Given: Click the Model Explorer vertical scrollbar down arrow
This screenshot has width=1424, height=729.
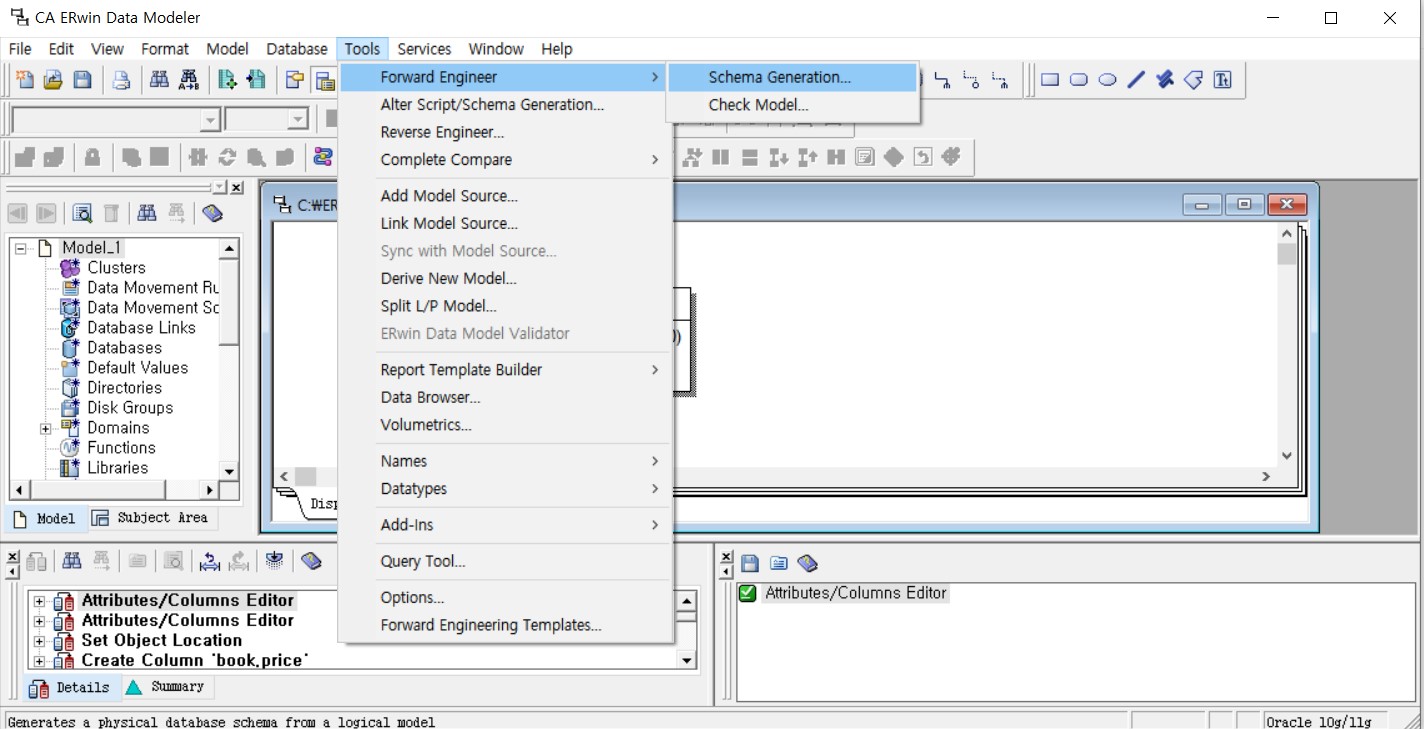Looking at the screenshot, I should pyautogui.click(x=229, y=470).
